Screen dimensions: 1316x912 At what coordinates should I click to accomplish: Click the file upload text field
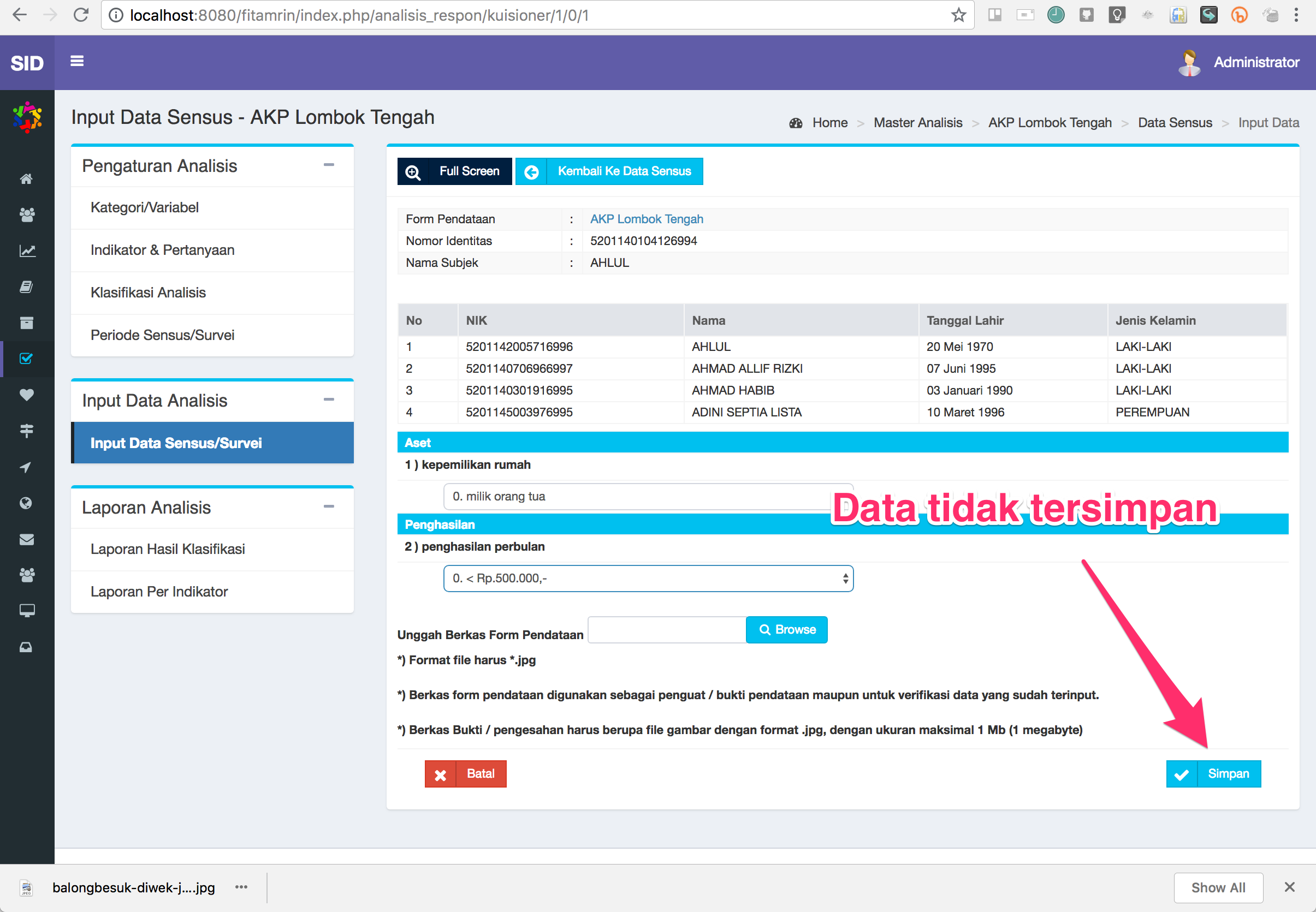tap(667, 630)
